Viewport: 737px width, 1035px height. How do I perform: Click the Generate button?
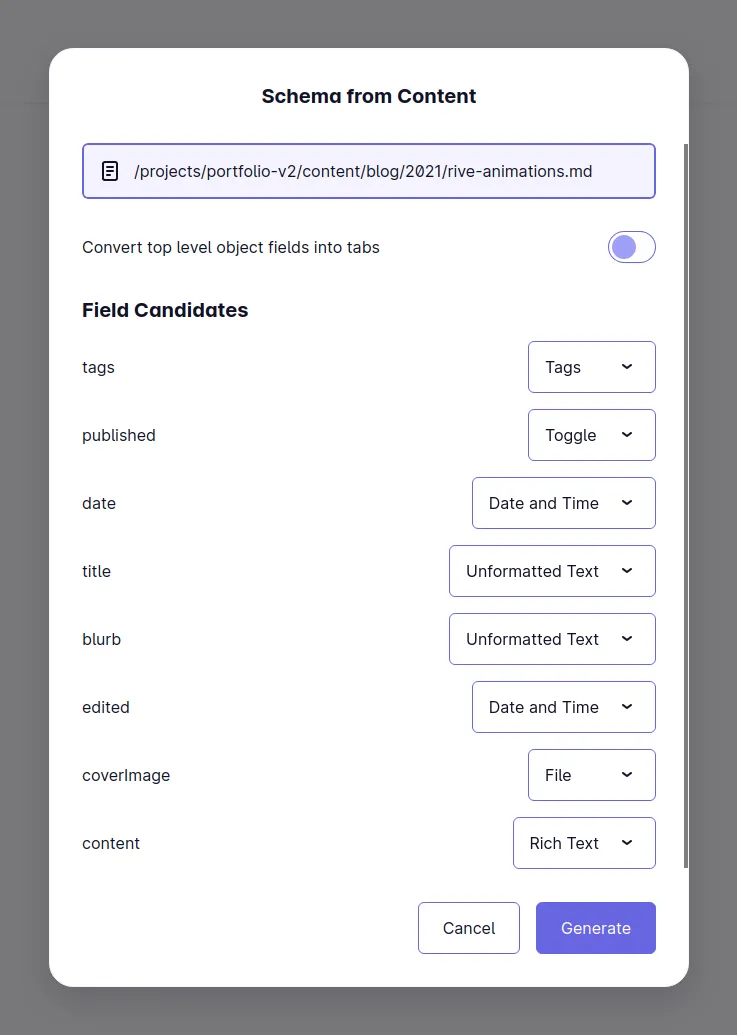tap(596, 928)
